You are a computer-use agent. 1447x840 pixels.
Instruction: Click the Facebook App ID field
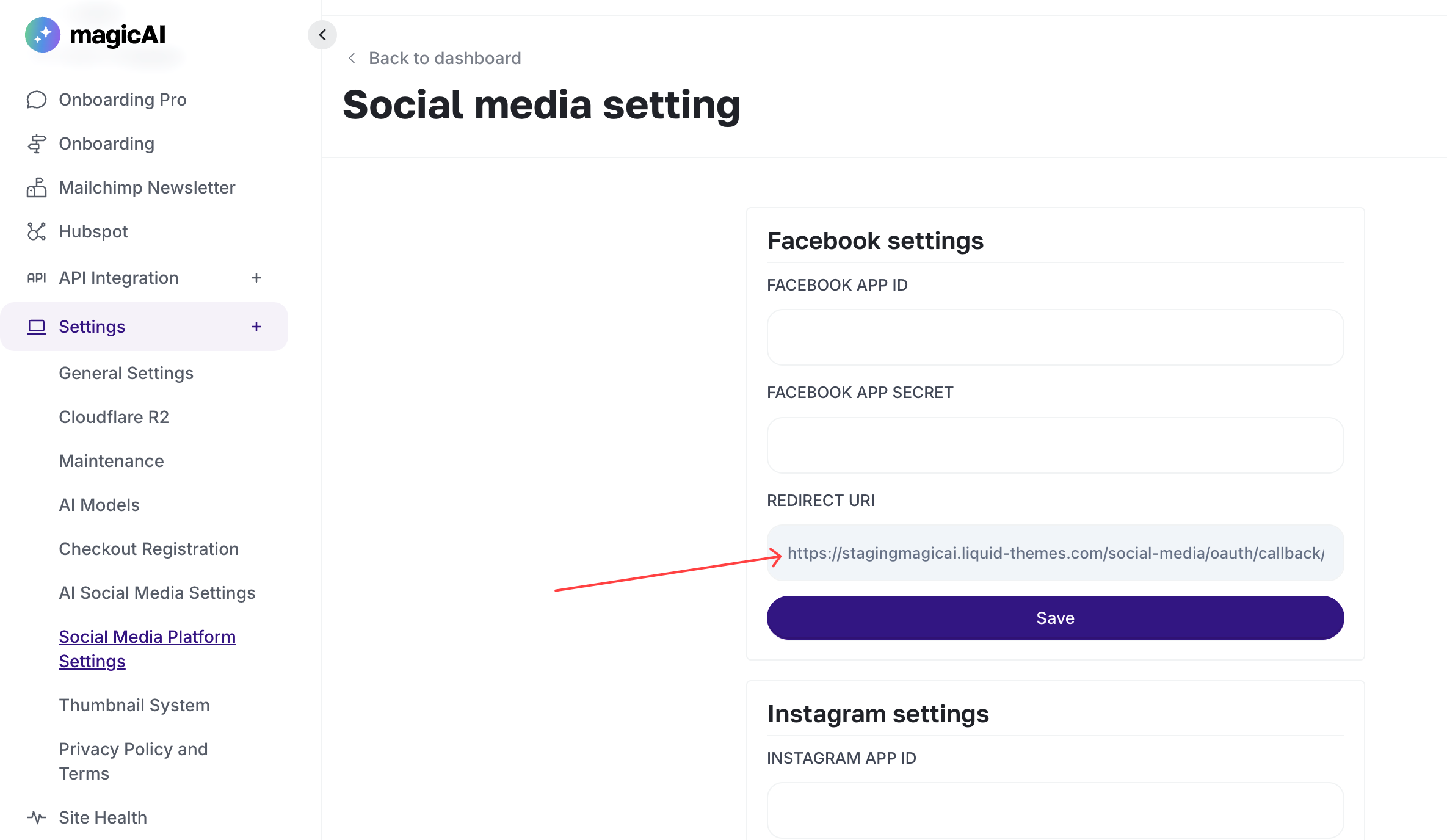tap(1054, 337)
